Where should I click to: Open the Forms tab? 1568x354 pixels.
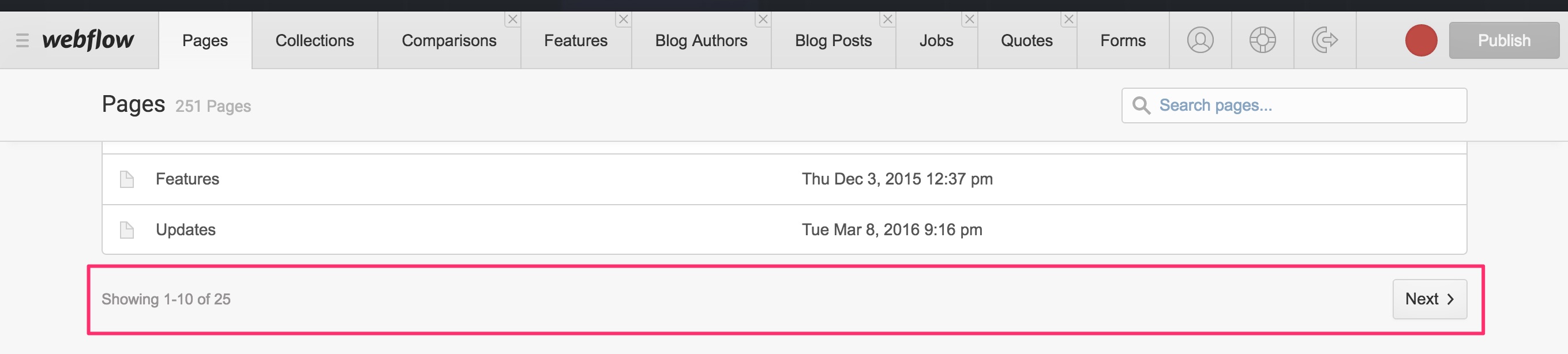[x=1123, y=40]
